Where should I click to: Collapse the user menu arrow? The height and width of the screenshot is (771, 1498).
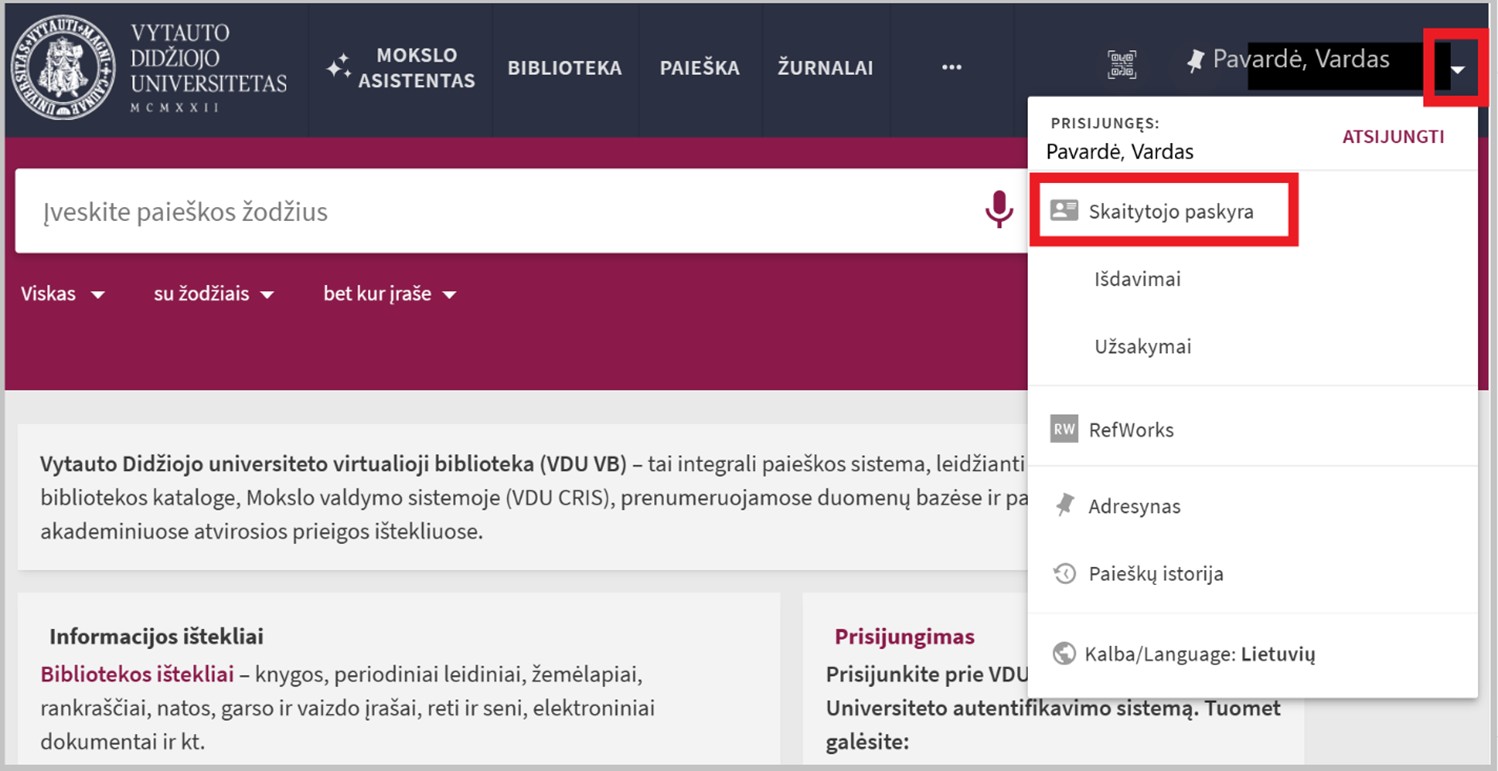coord(1458,70)
